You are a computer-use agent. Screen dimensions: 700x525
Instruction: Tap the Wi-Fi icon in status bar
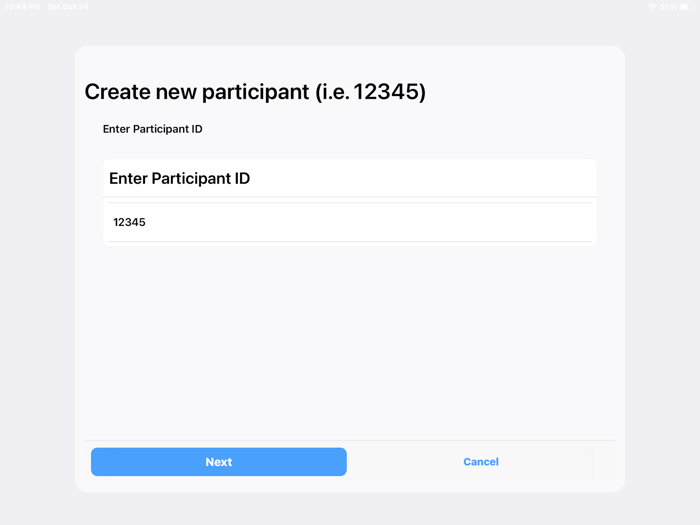click(x=651, y=7)
